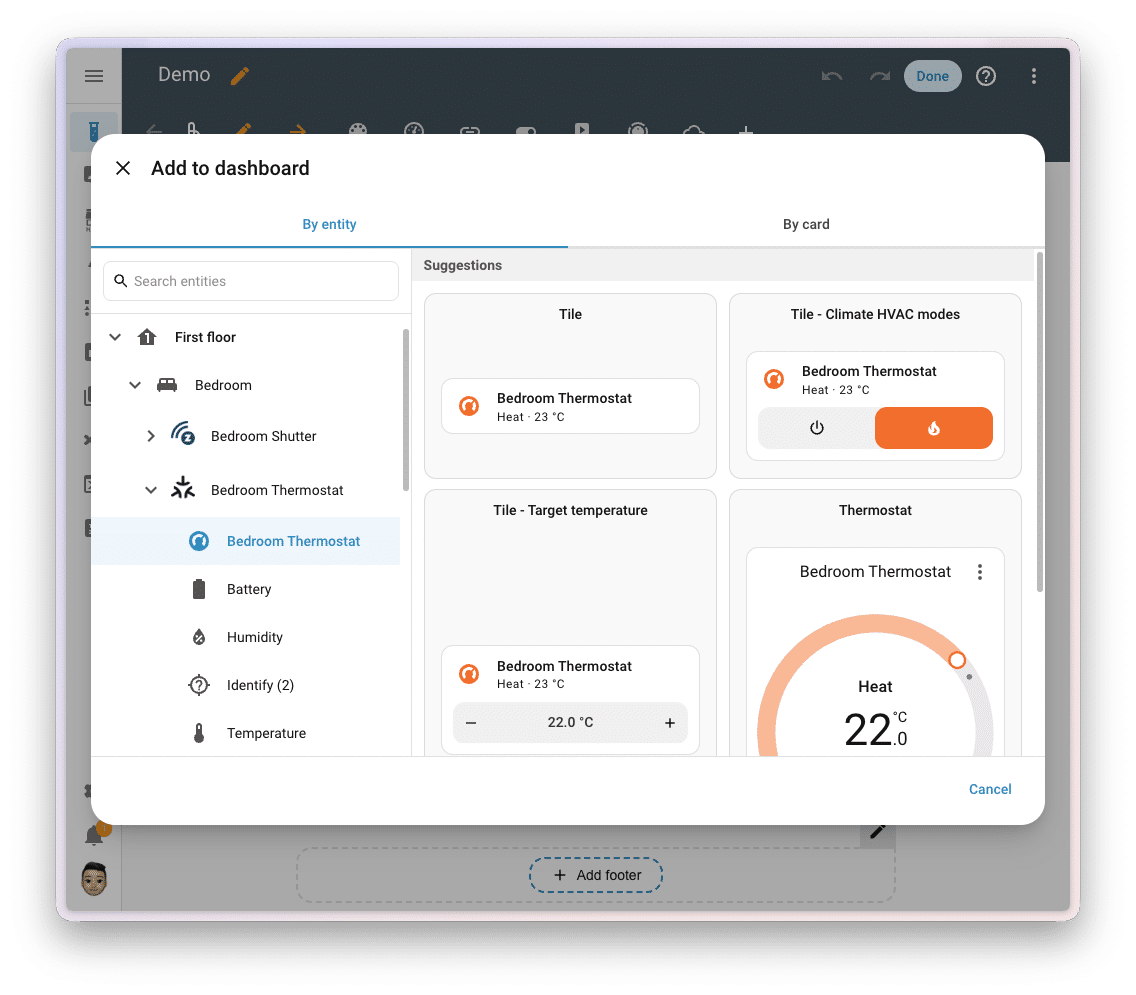
Task: Click the Search entities field
Action: pos(251,281)
